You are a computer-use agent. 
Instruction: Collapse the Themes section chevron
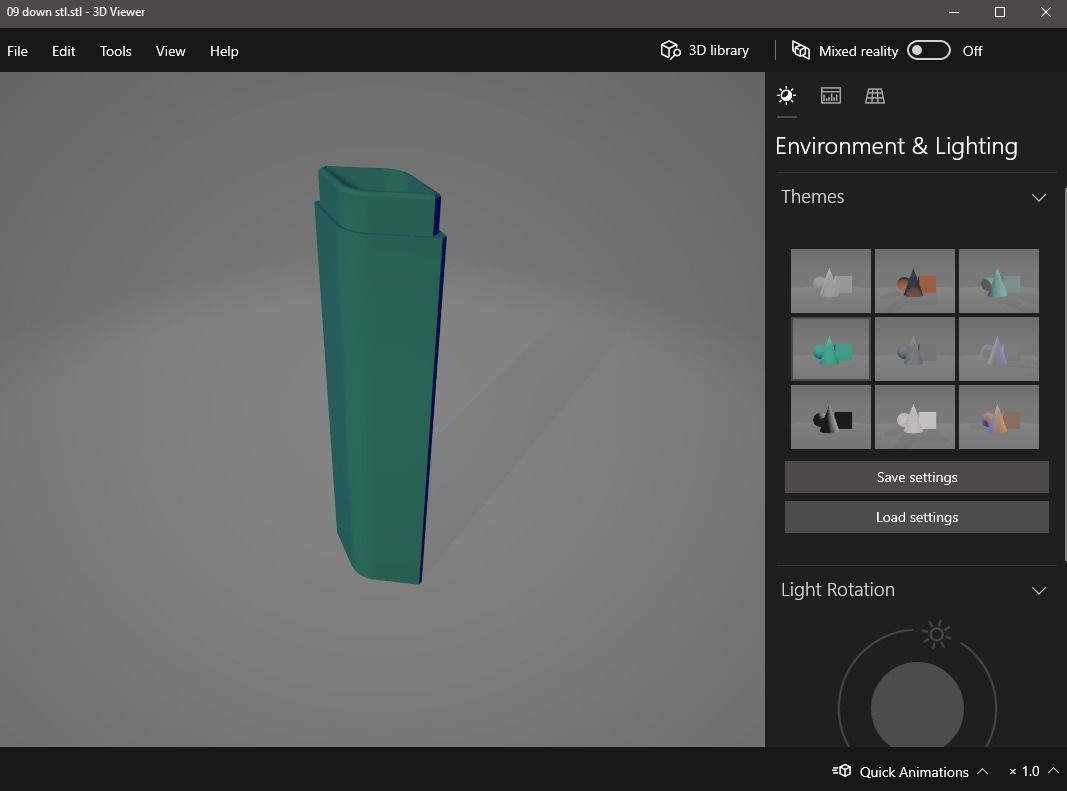click(x=1038, y=197)
